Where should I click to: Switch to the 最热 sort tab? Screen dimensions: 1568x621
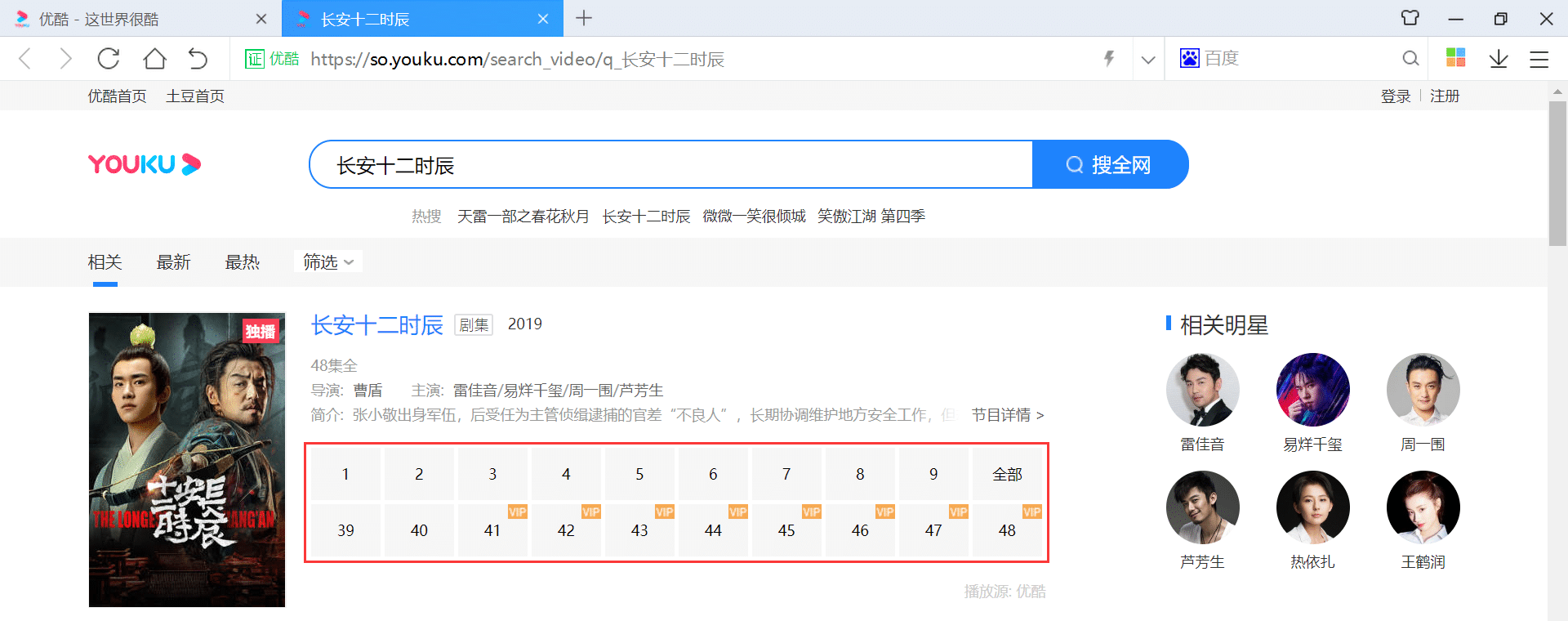tap(242, 262)
